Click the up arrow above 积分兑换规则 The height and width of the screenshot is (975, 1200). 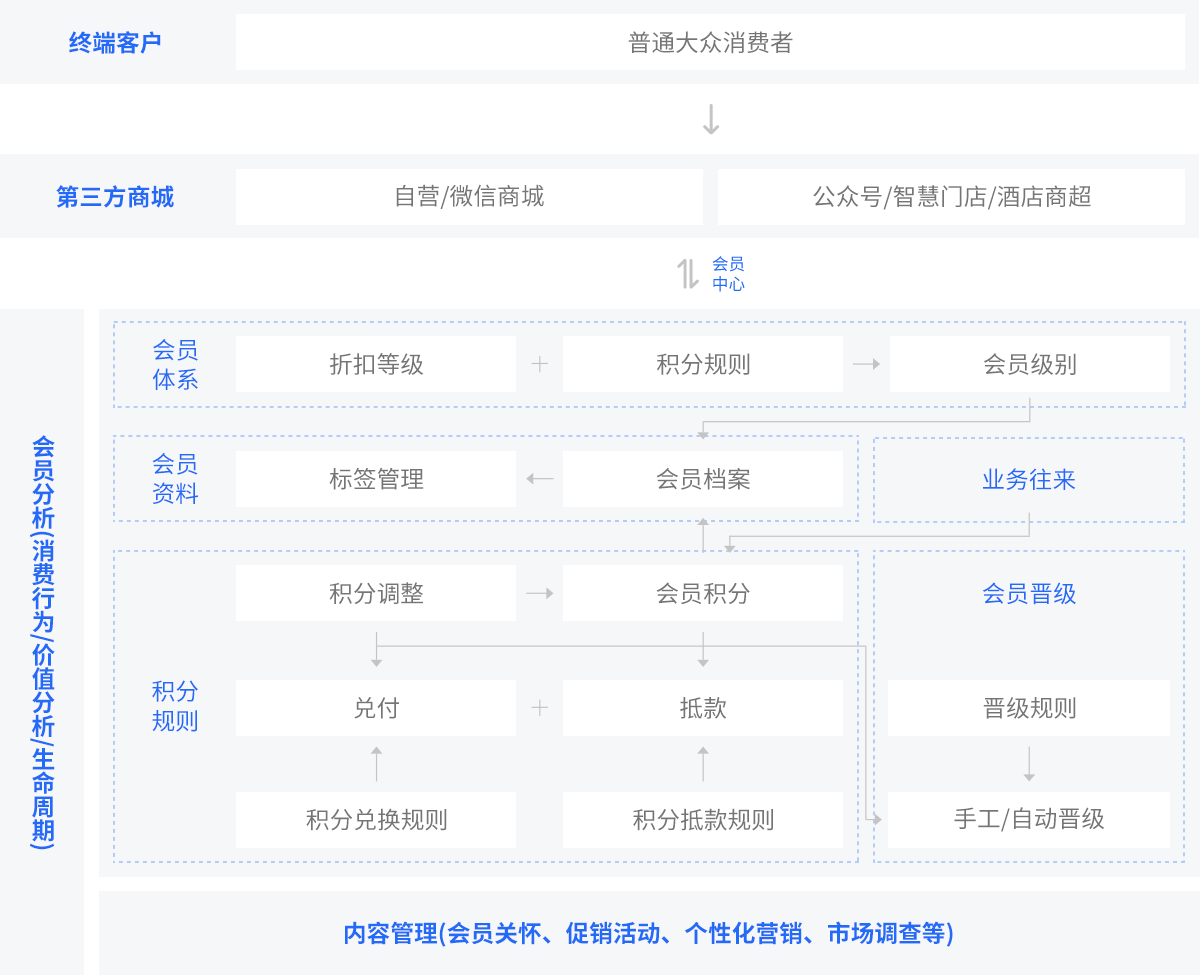click(376, 764)
